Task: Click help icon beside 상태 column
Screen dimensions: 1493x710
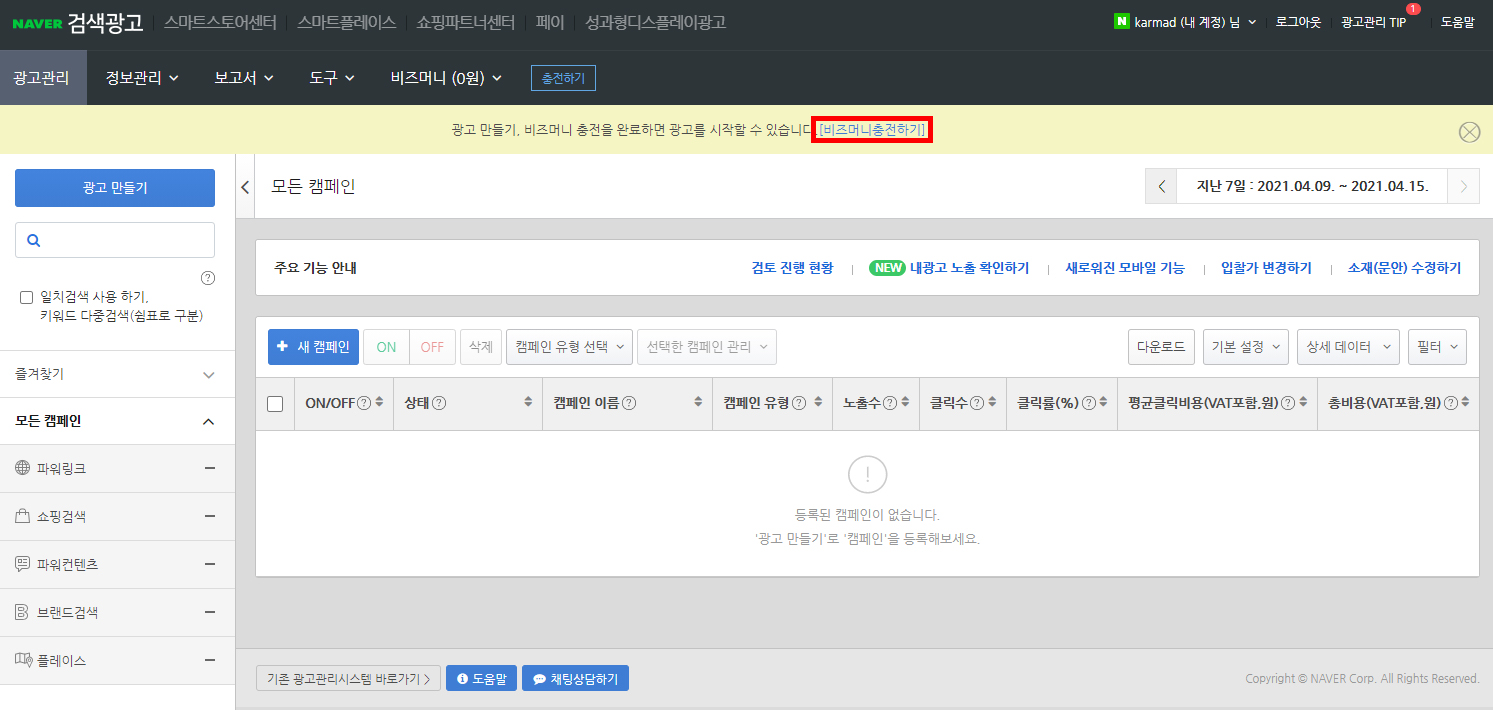Action: 439,403
